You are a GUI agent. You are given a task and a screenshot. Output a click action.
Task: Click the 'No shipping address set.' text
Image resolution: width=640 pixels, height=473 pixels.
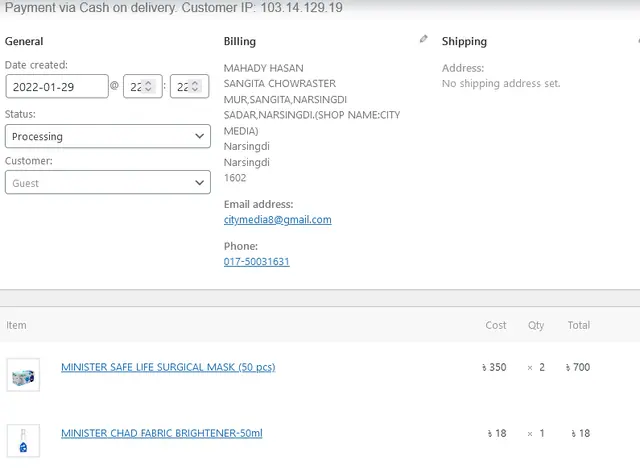pyautogui.click(x=501, y=84)
